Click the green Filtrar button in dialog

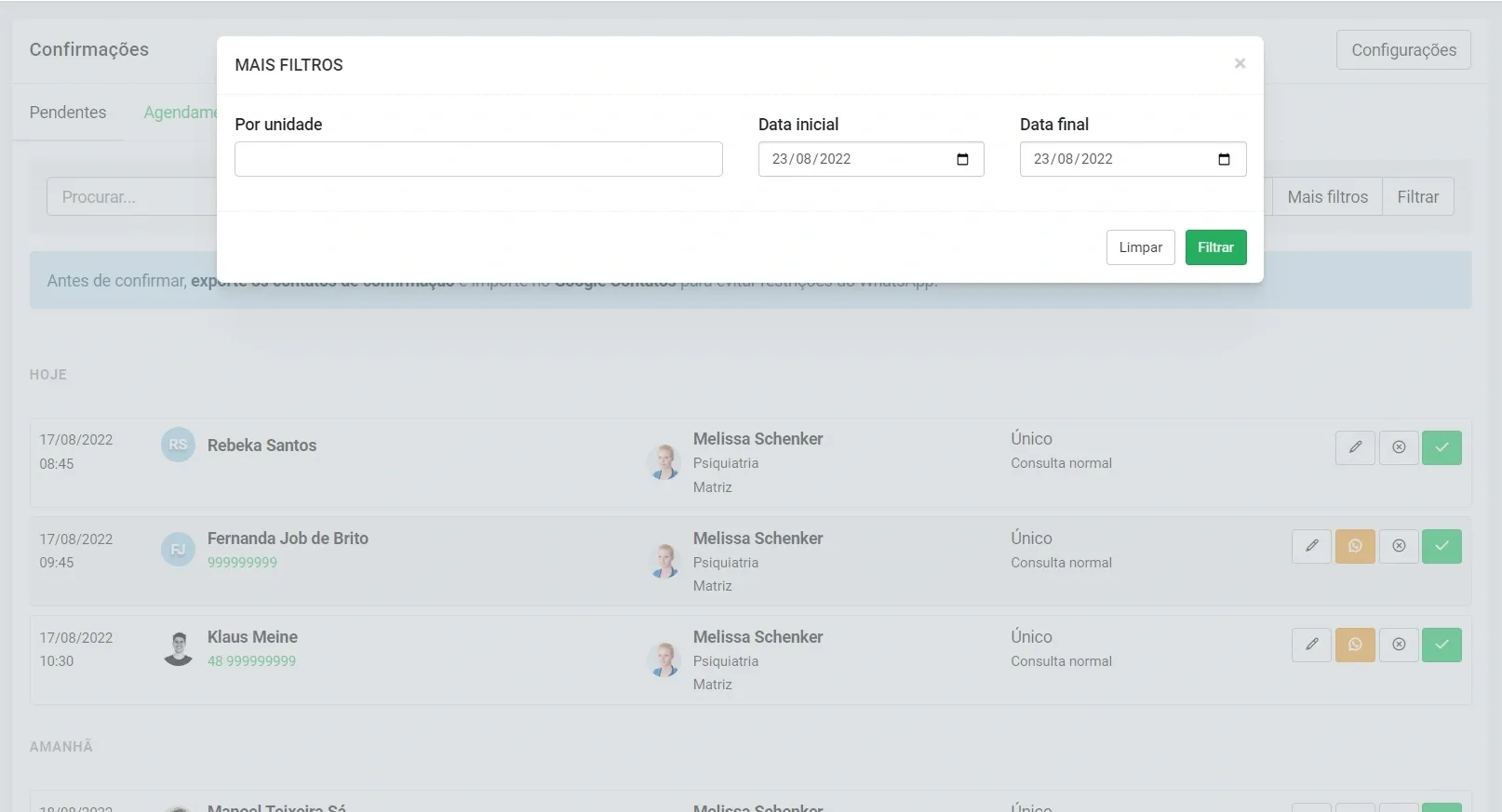click(x=1215, y=247)
